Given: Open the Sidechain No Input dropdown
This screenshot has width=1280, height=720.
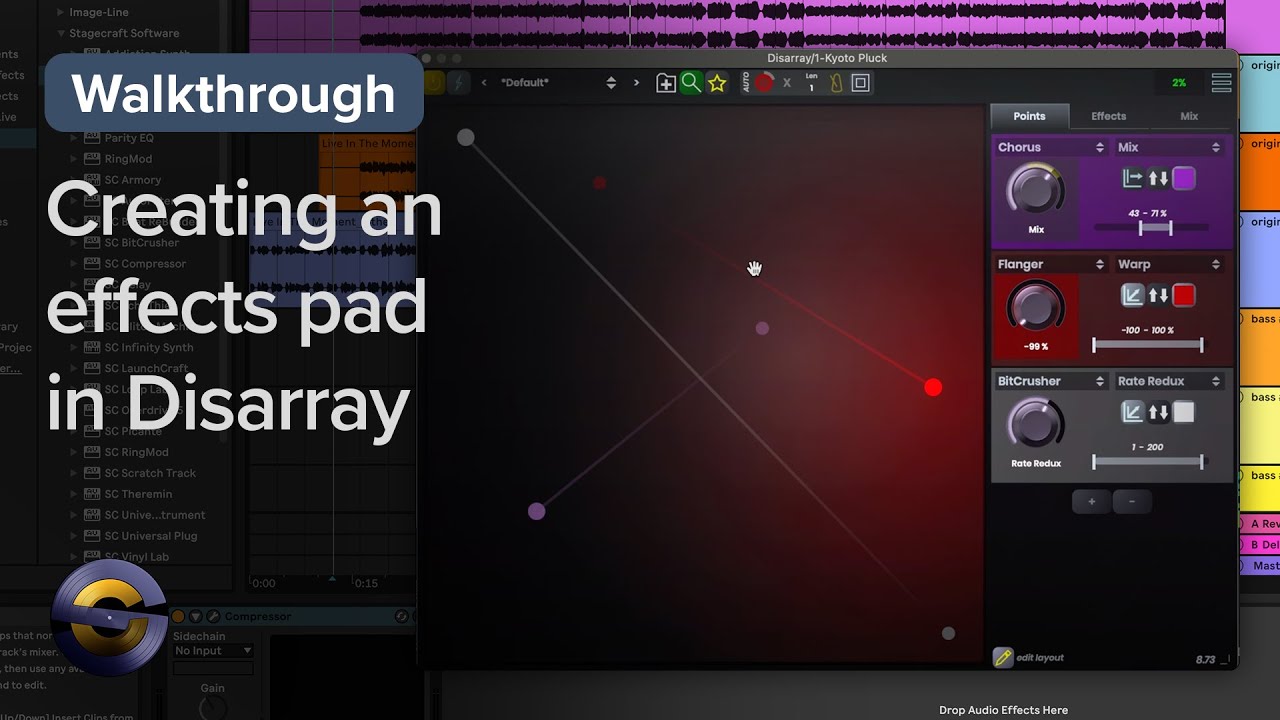Looking at the screenshot, I should pyautogui.click(x=213, y=651).
